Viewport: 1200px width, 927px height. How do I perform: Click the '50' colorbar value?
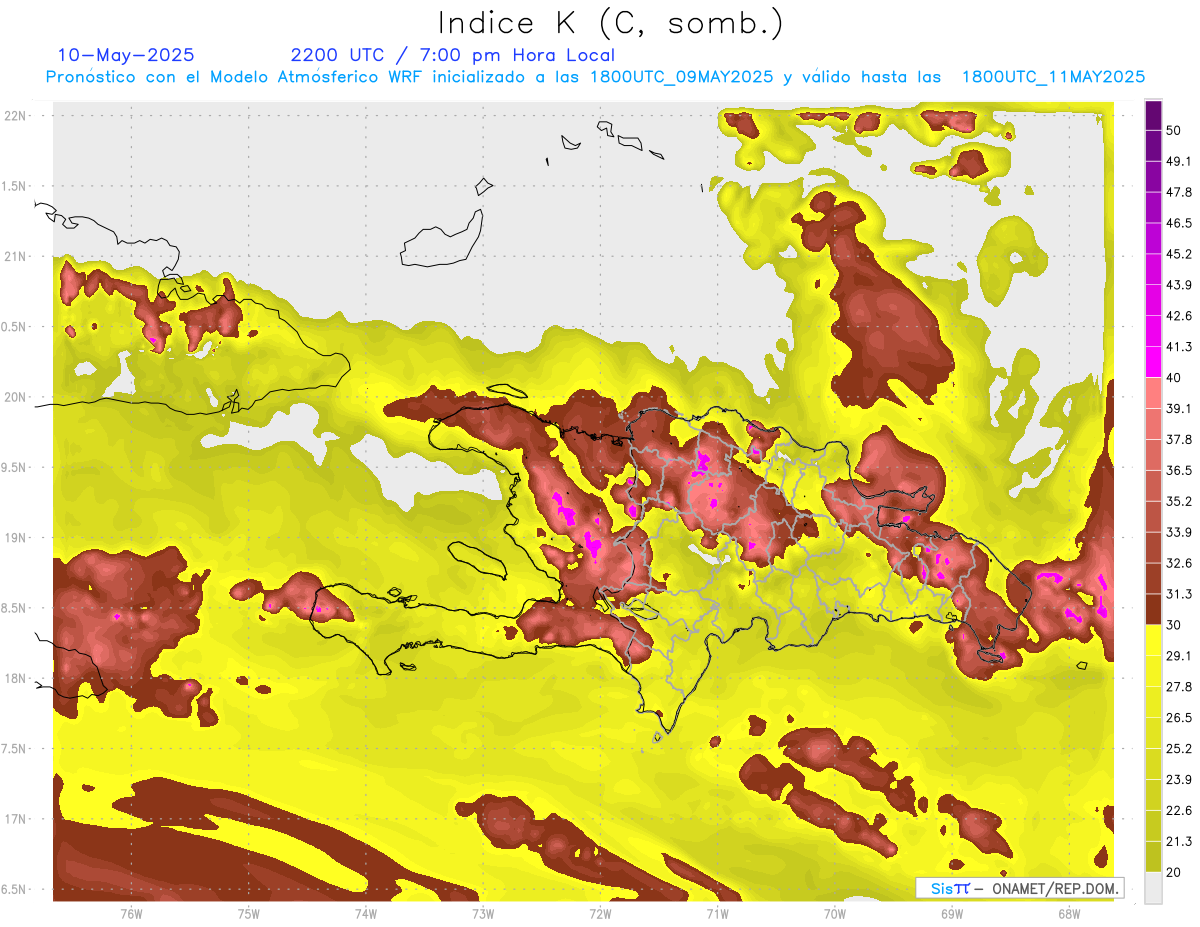click(x=1174, y=130)
